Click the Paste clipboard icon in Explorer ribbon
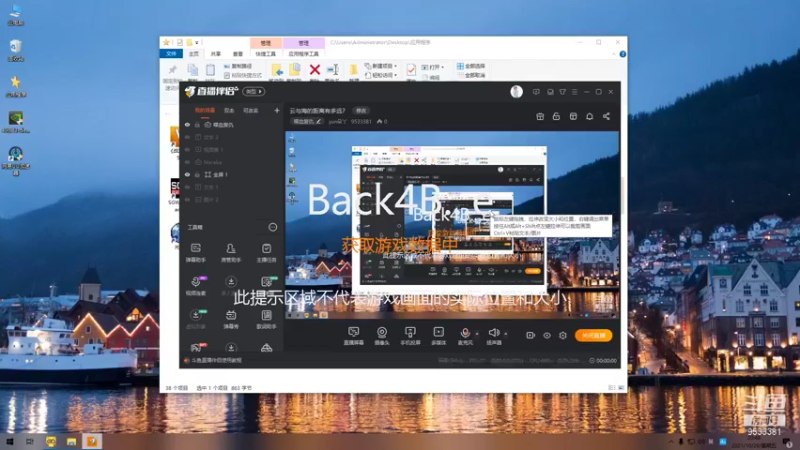 pos(210,70)
